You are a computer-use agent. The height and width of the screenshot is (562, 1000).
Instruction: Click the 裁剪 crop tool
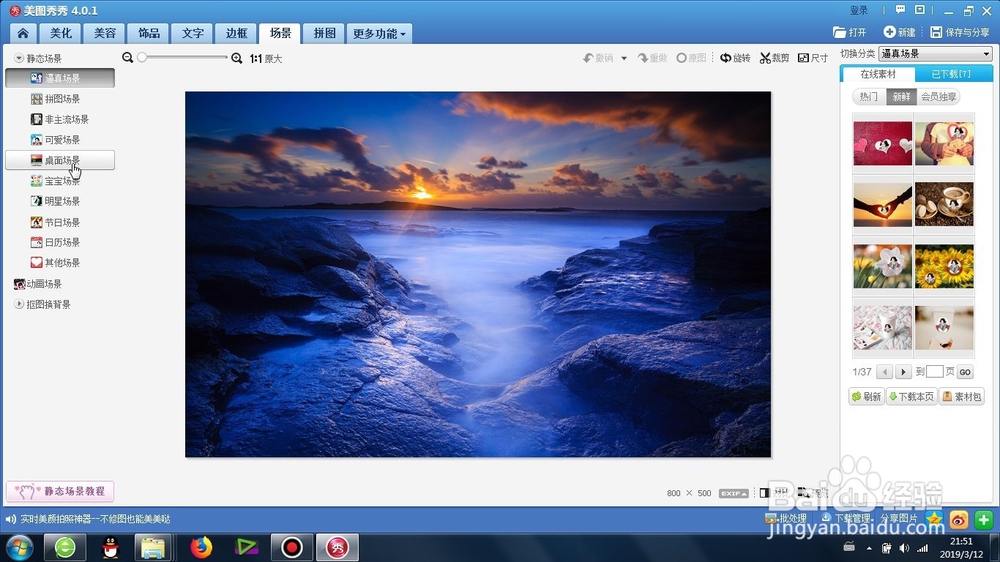(774, 58)
